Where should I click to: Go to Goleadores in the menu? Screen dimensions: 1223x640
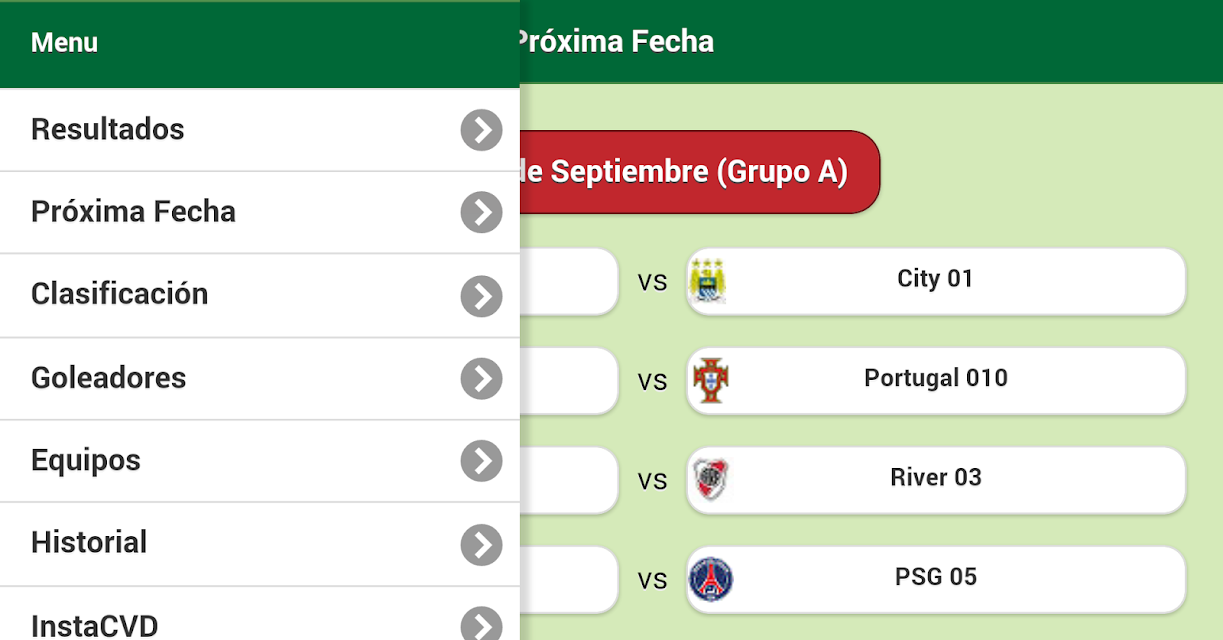[x=260, y=378]
